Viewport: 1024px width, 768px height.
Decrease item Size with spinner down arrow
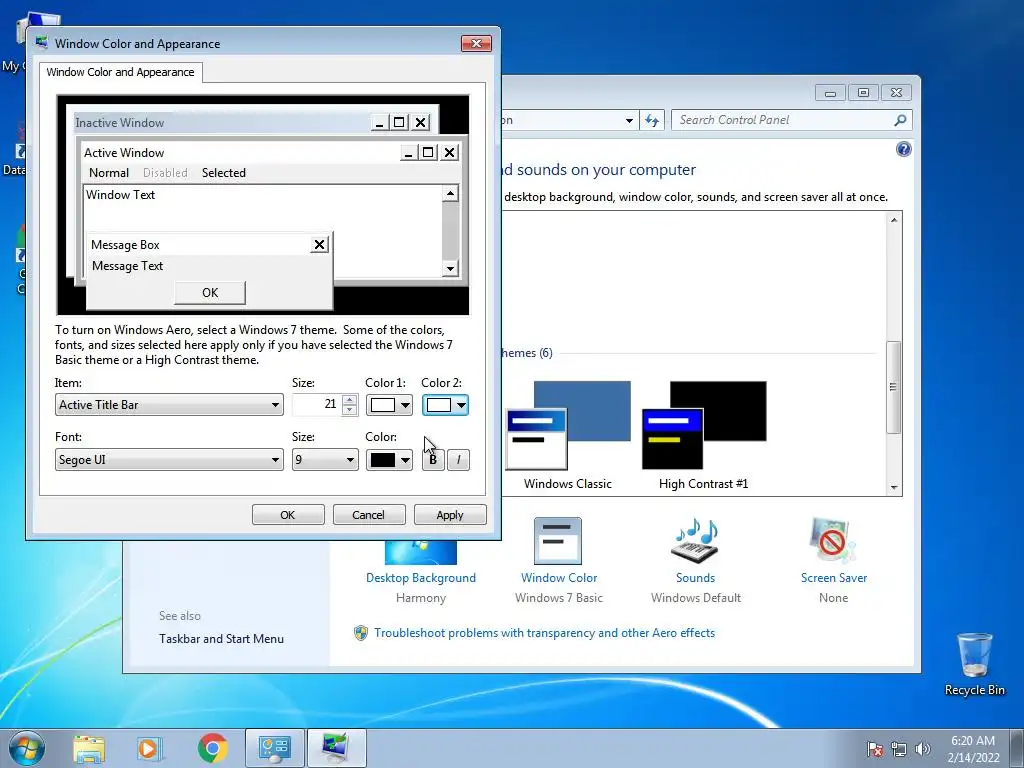tap(350, 410)
